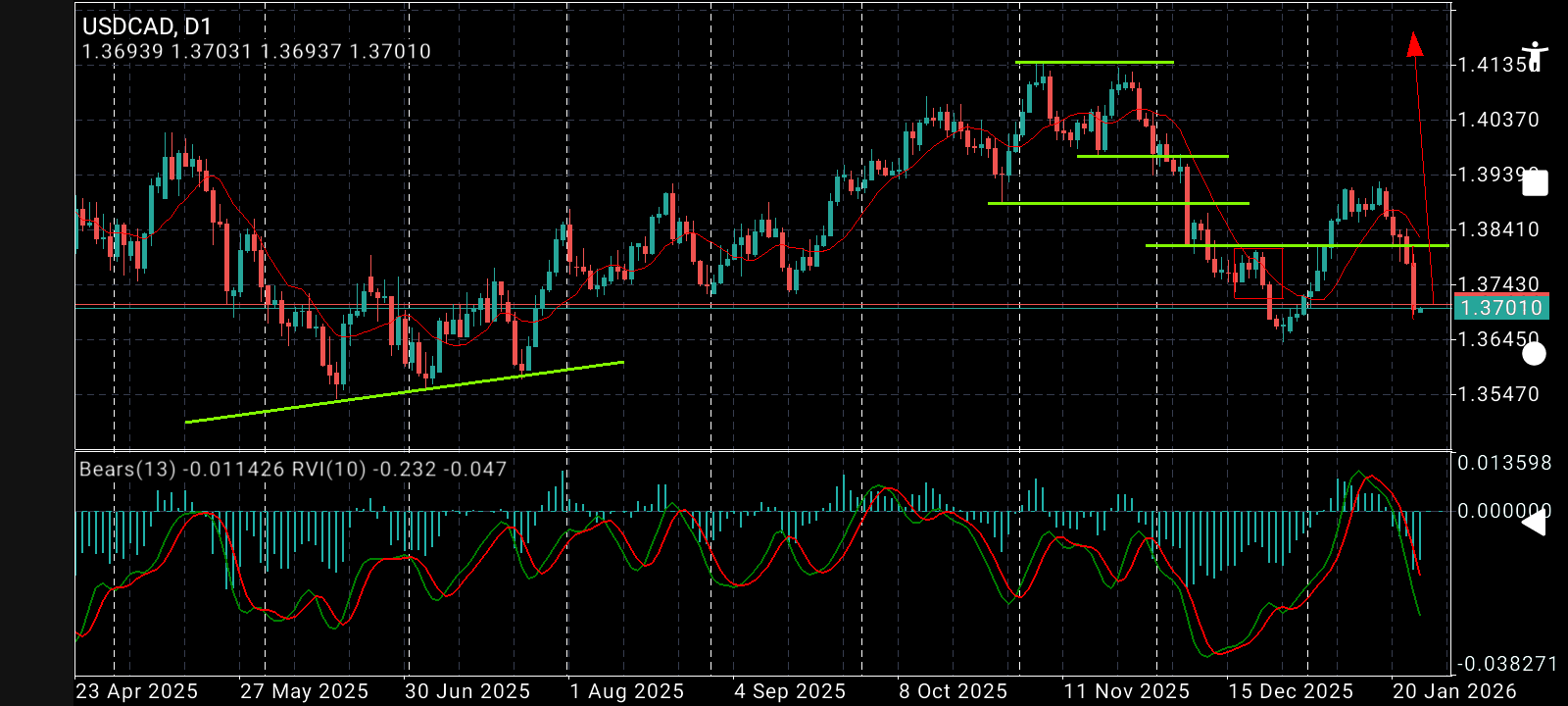This screenshot has height=706, width=1568.
Task: Tap the 1.40370 price scale label
Action: click(x=1498, y=120)
